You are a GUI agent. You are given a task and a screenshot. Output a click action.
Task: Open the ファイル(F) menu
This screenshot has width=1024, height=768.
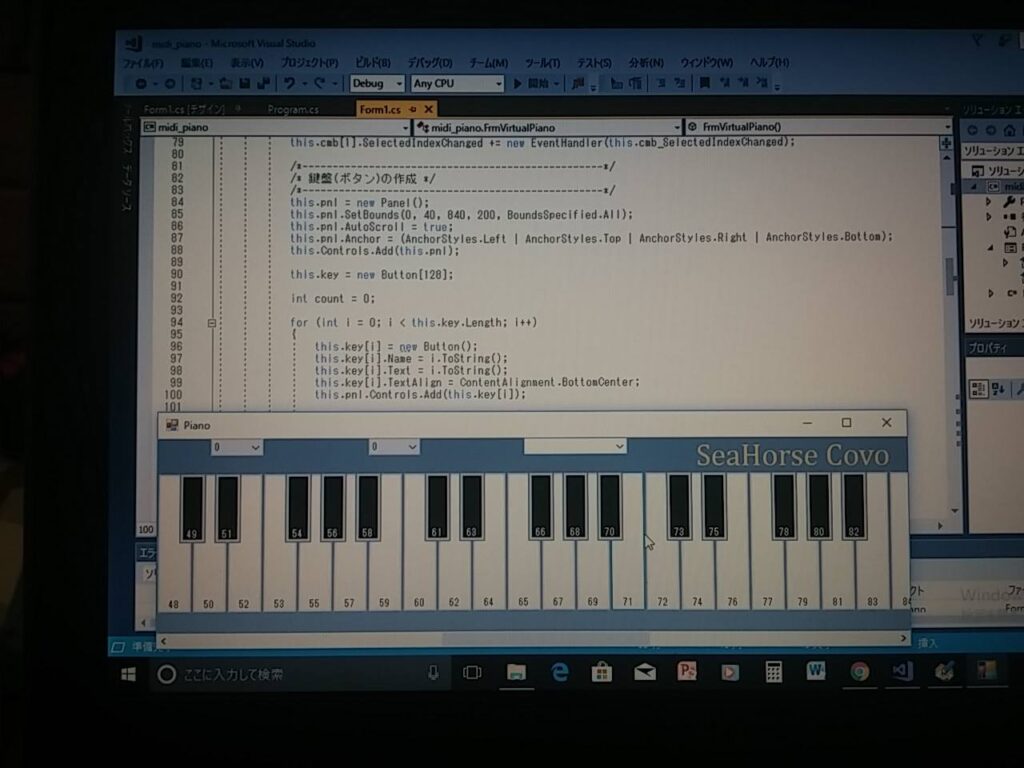point(143,63)
